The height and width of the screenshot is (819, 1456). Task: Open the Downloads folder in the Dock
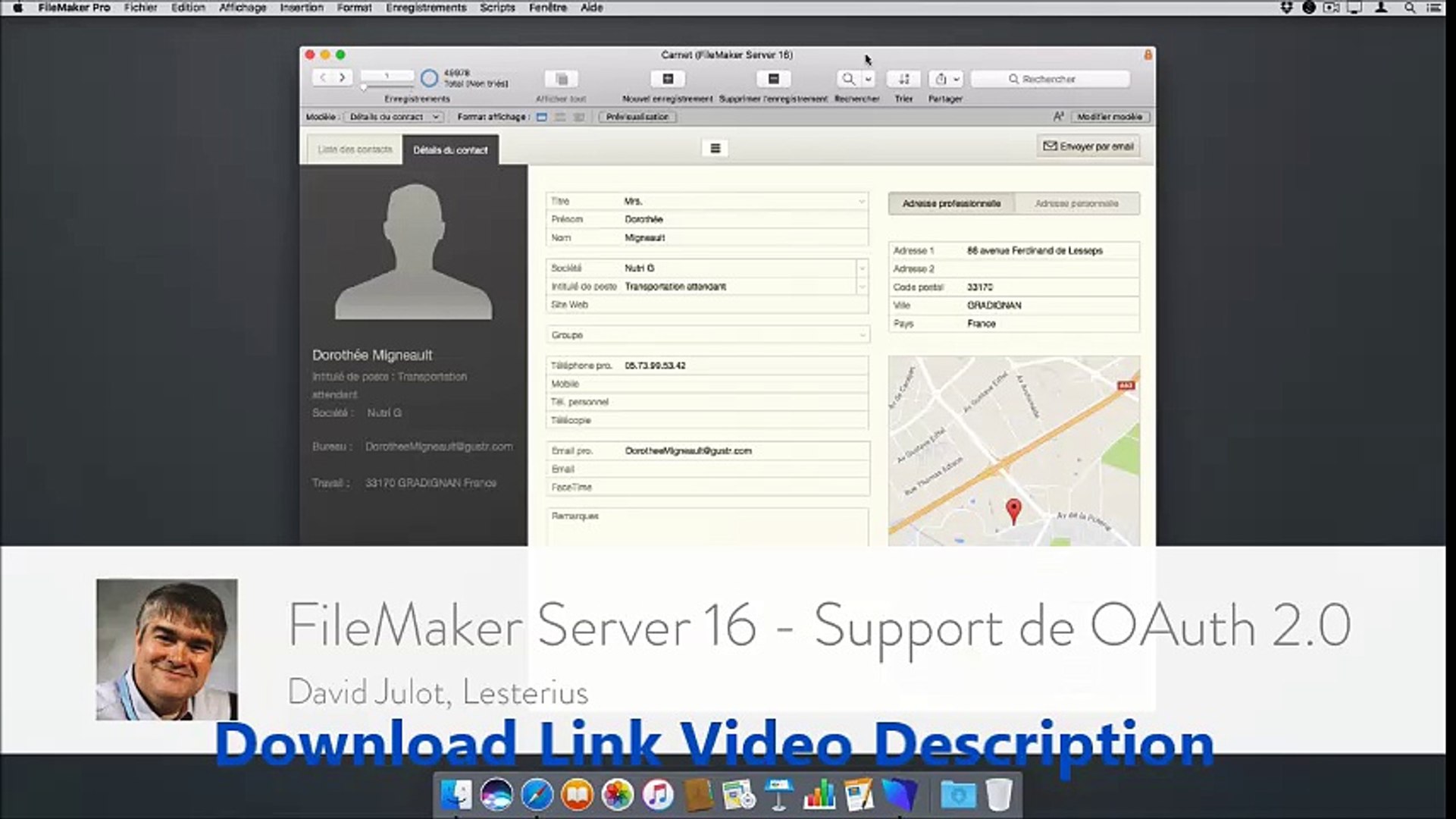click(x=958, y=795)
